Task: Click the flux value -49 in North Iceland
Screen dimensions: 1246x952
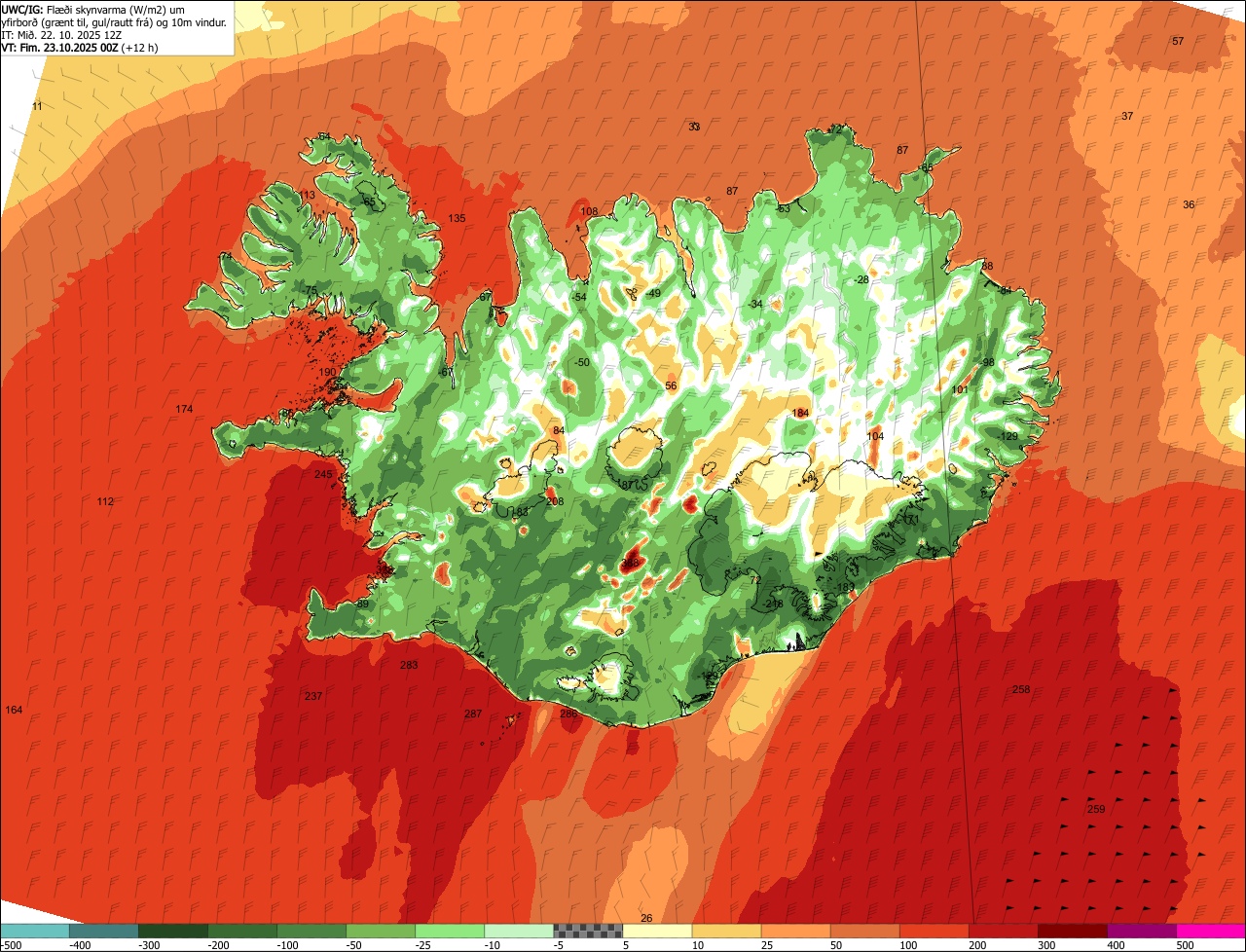Action: click(652, 294)
